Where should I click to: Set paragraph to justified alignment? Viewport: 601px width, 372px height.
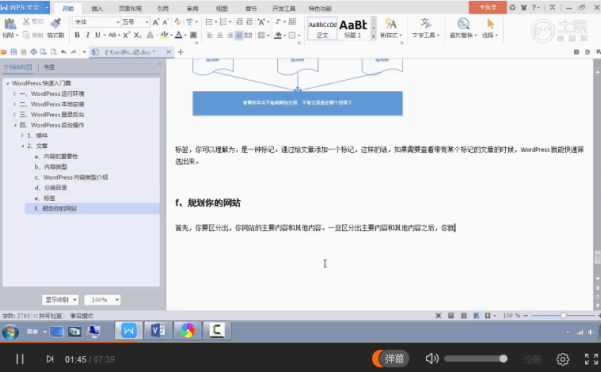tap(239, 35)
